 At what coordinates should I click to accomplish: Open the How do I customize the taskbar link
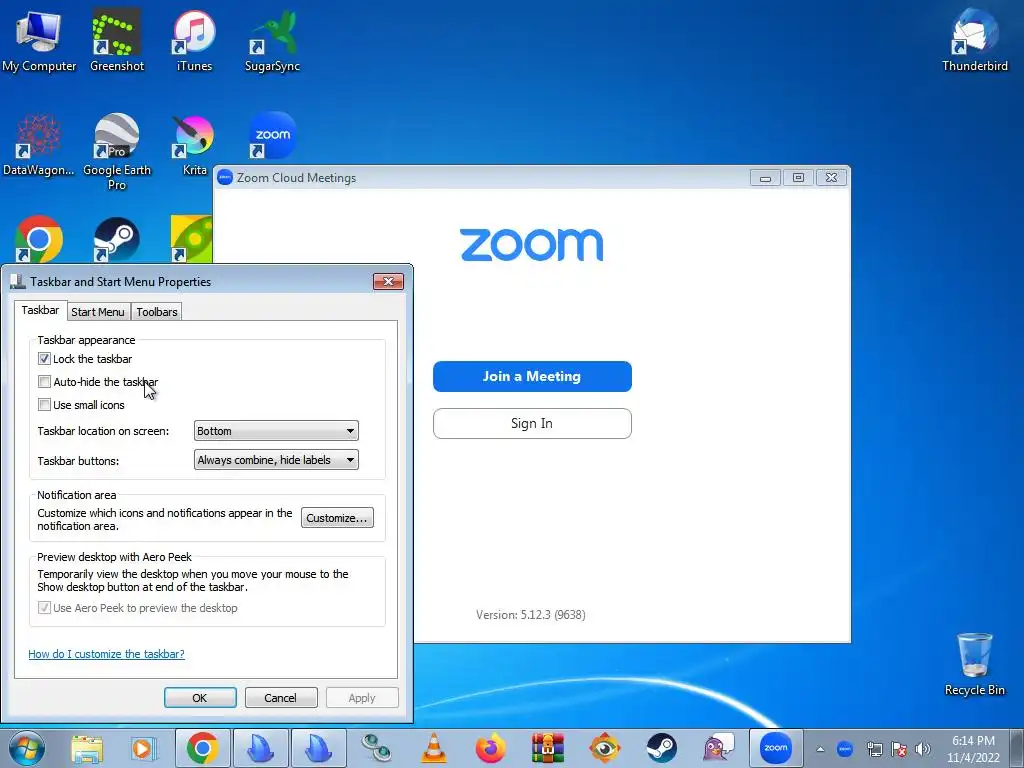click(106, 654)
